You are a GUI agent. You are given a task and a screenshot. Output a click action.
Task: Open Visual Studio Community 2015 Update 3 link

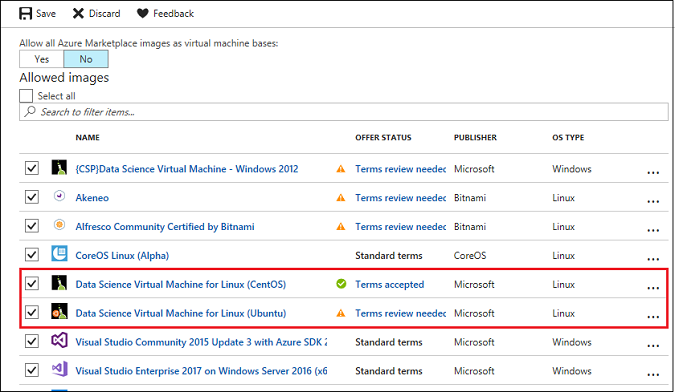[x=201, y=342]
